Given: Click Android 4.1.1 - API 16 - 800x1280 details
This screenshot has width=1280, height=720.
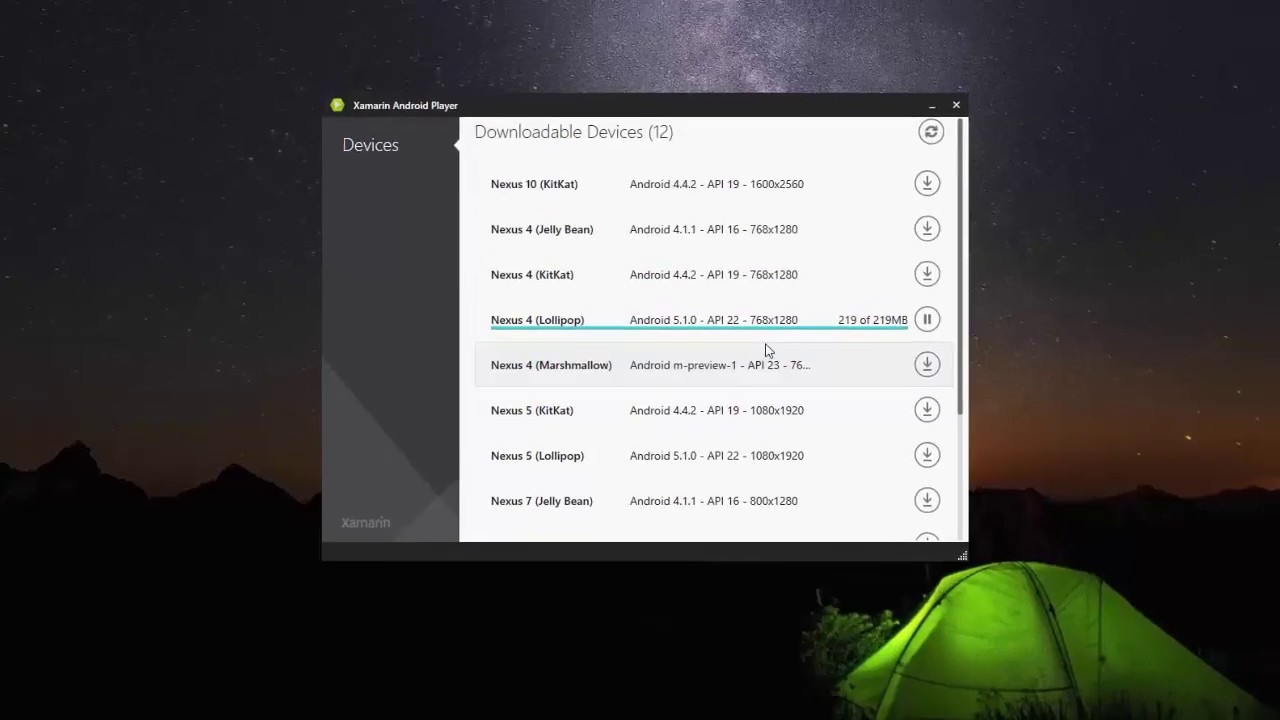Looking at the screenshot, I should (x=714, y=501).
